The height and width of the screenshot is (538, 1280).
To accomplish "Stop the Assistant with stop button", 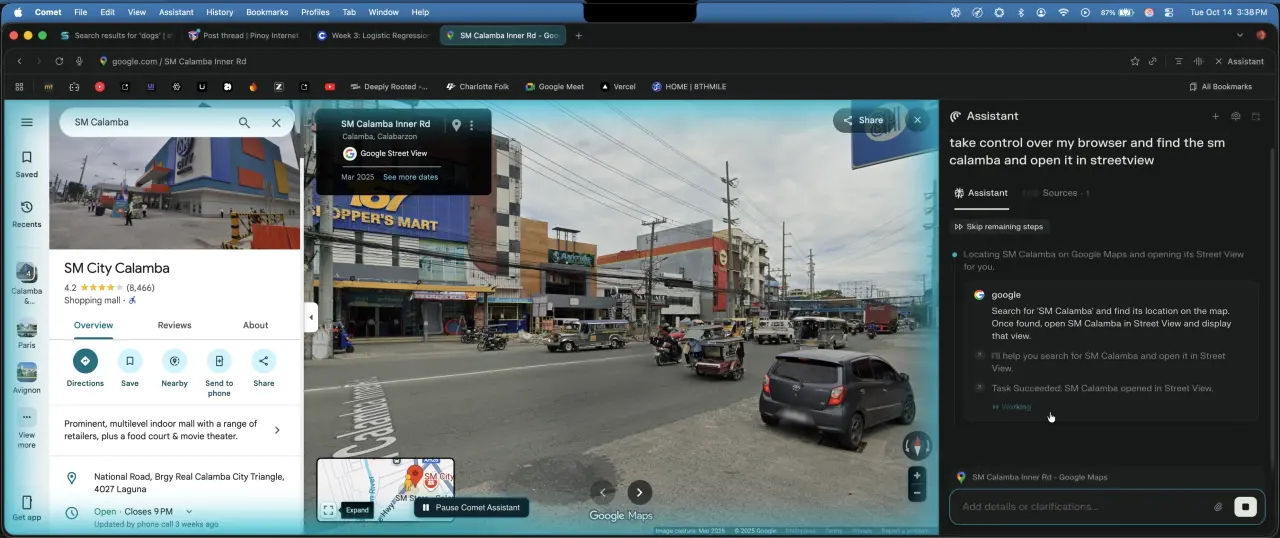I will pyautogui.click(x=1245, y=507).
